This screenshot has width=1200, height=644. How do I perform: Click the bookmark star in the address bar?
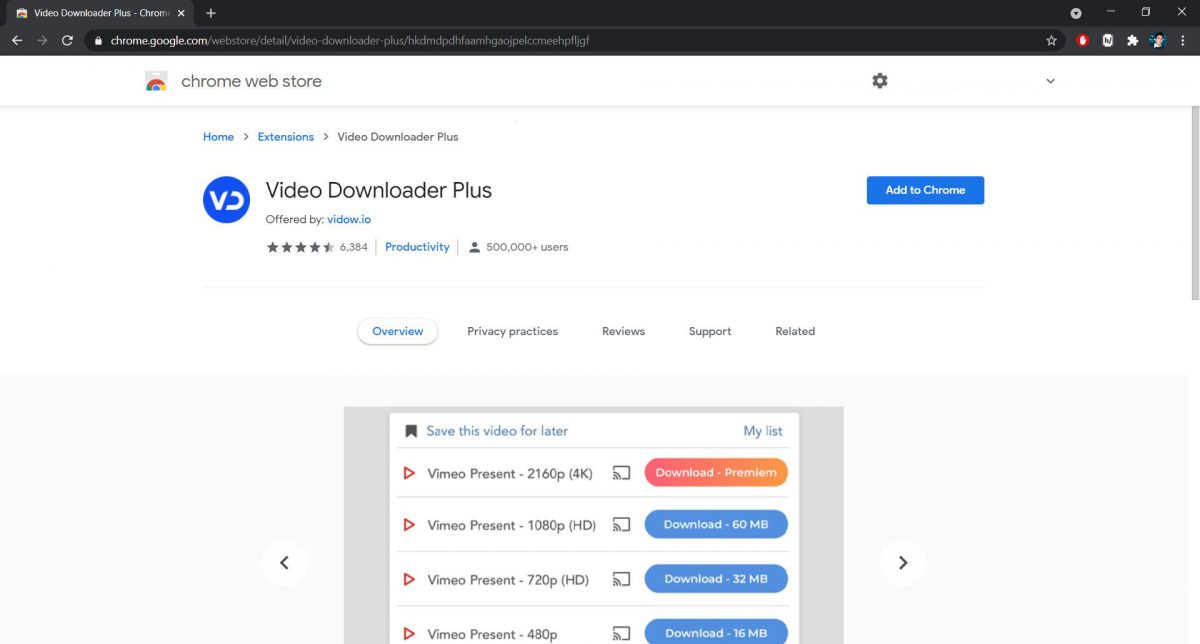[x=1051, y=40]
